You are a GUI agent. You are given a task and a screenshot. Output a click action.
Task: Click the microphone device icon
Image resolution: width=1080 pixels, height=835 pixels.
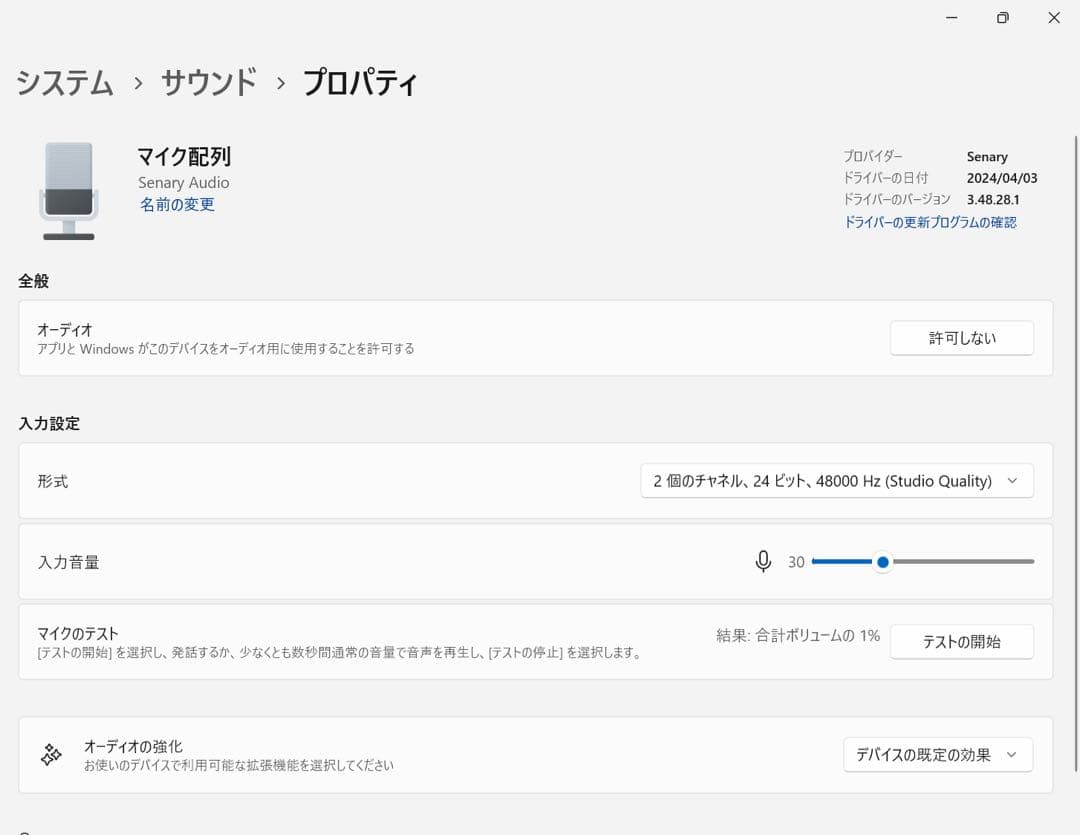coord(66,190)
